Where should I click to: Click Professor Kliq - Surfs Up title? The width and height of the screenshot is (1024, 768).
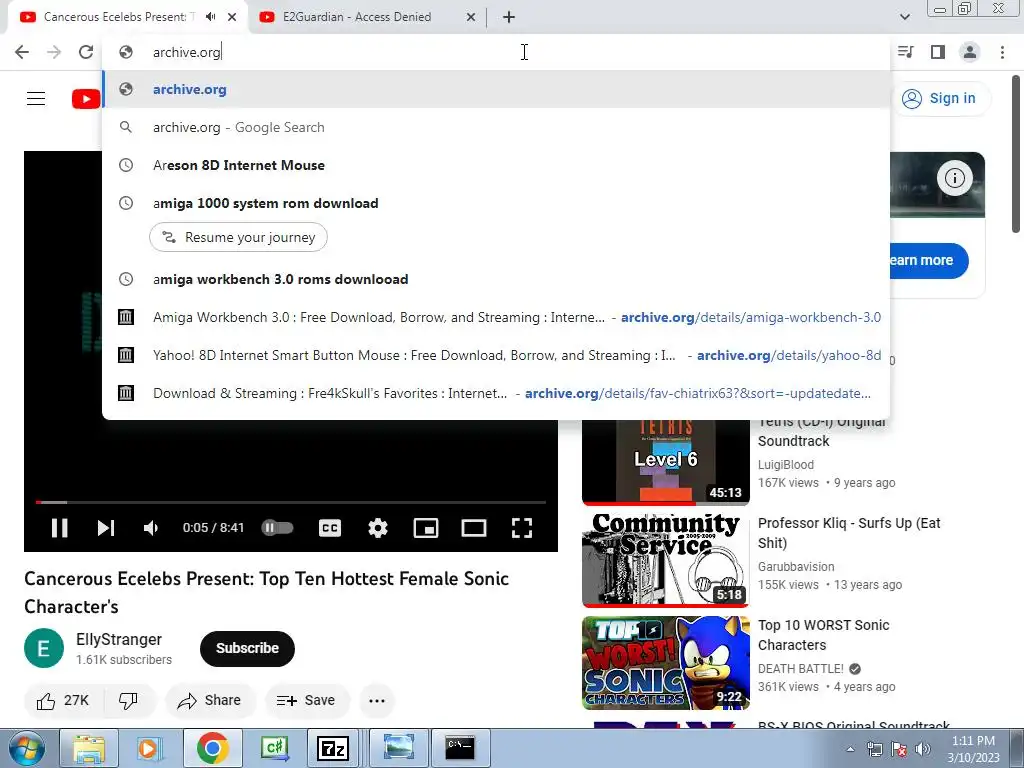coord(849,533)
